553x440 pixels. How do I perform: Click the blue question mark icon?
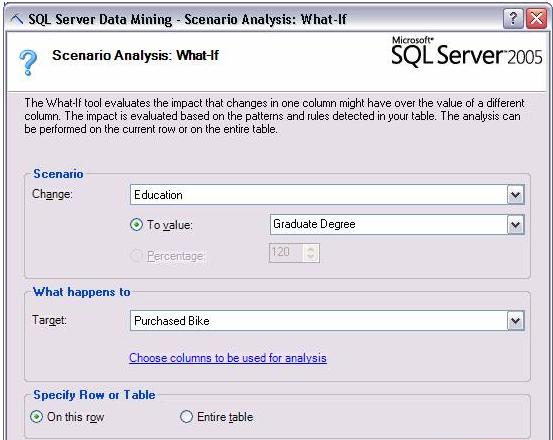pos(28,63)
